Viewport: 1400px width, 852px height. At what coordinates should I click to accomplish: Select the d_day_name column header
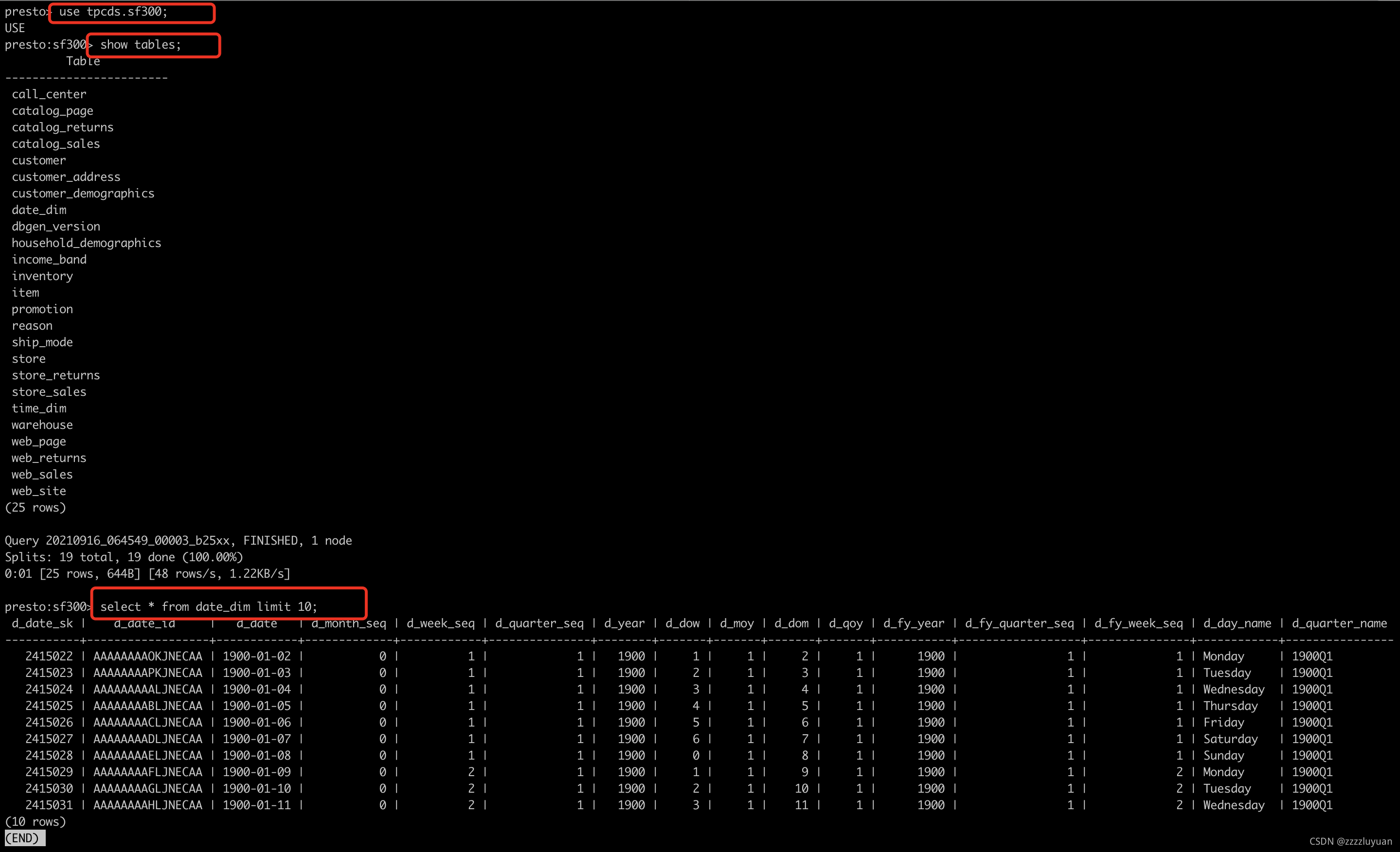[1237, 623]
